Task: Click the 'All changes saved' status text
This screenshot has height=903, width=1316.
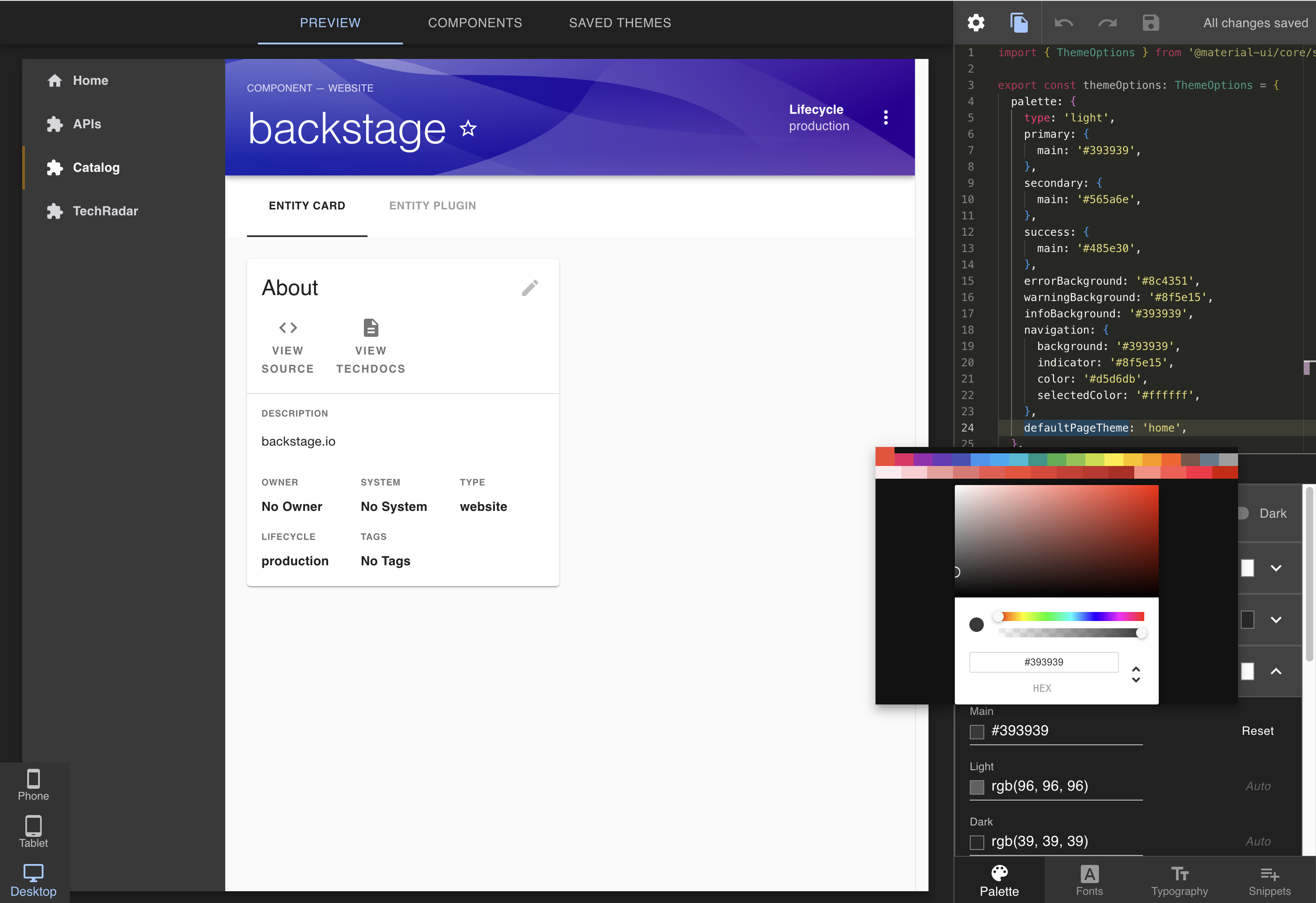Action: click(1255, 23)
